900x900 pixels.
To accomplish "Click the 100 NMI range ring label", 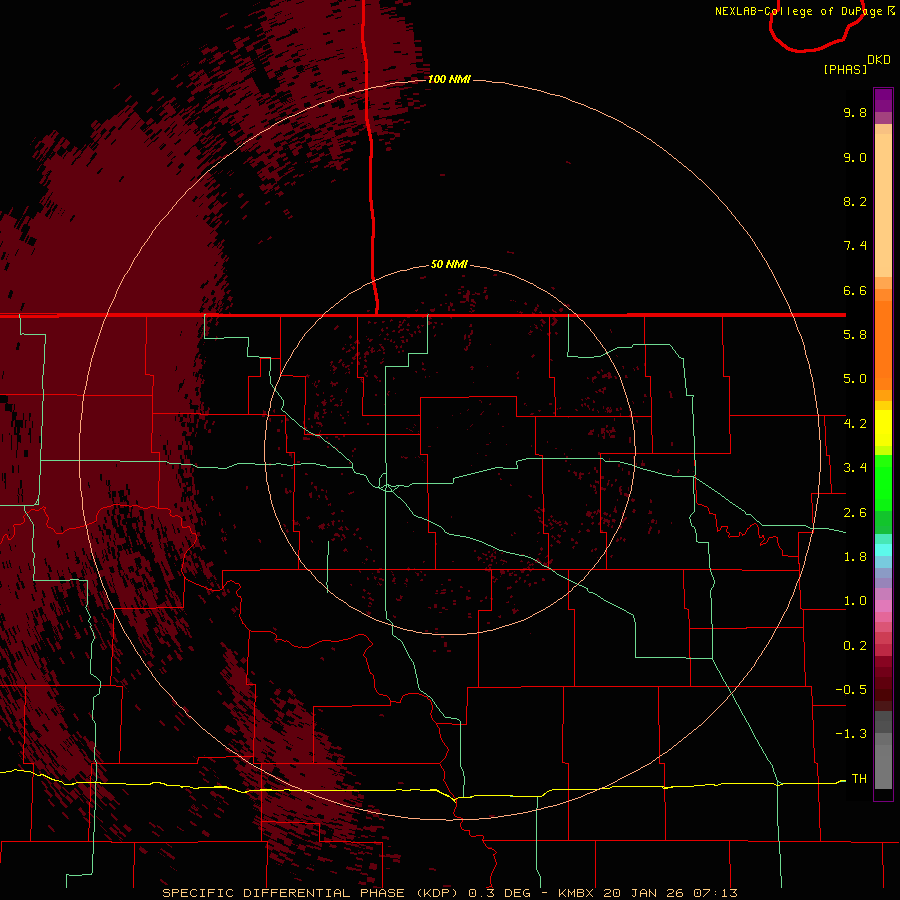I will pyautogui.click(x=449, y=79).
